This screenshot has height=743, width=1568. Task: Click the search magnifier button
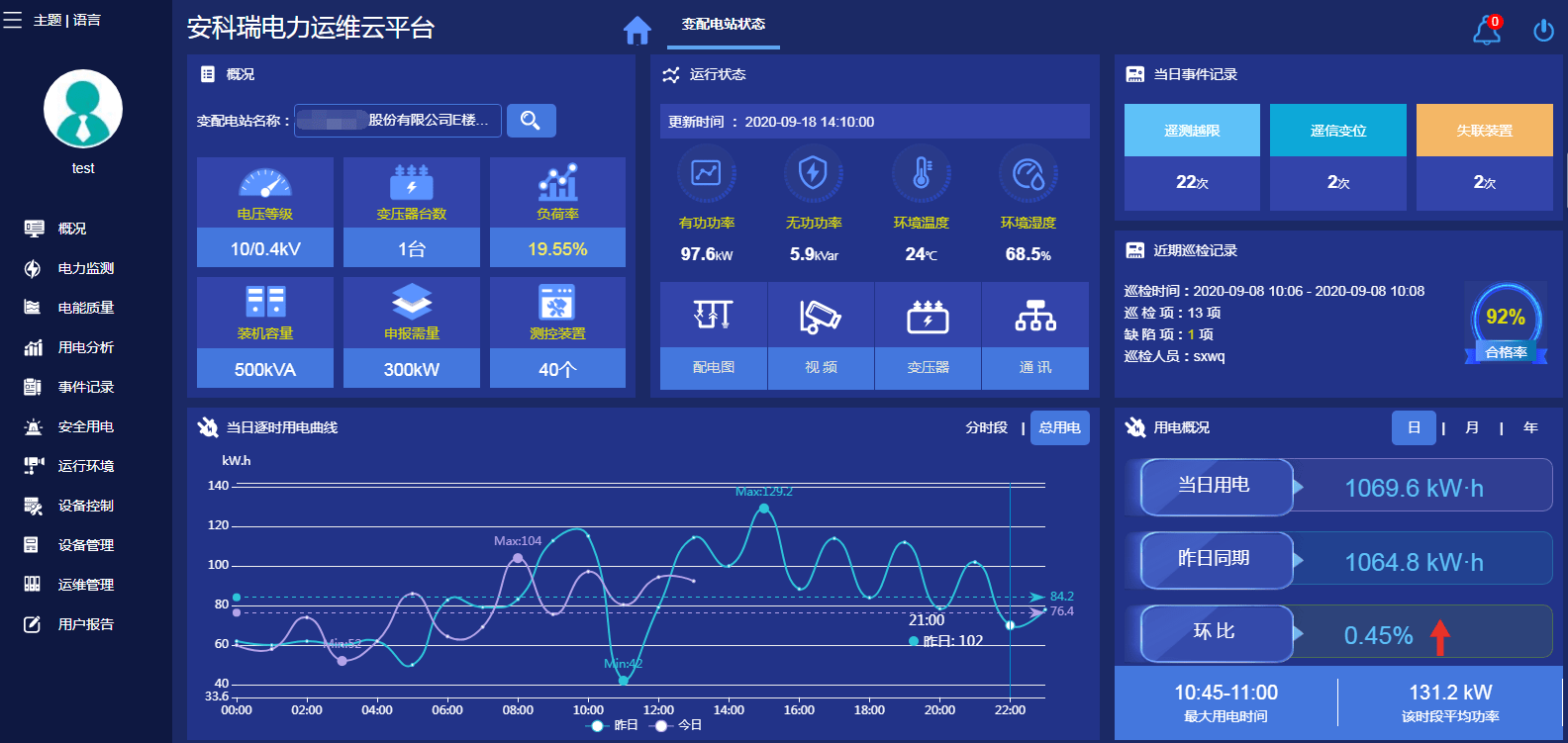tap(532, 121)
